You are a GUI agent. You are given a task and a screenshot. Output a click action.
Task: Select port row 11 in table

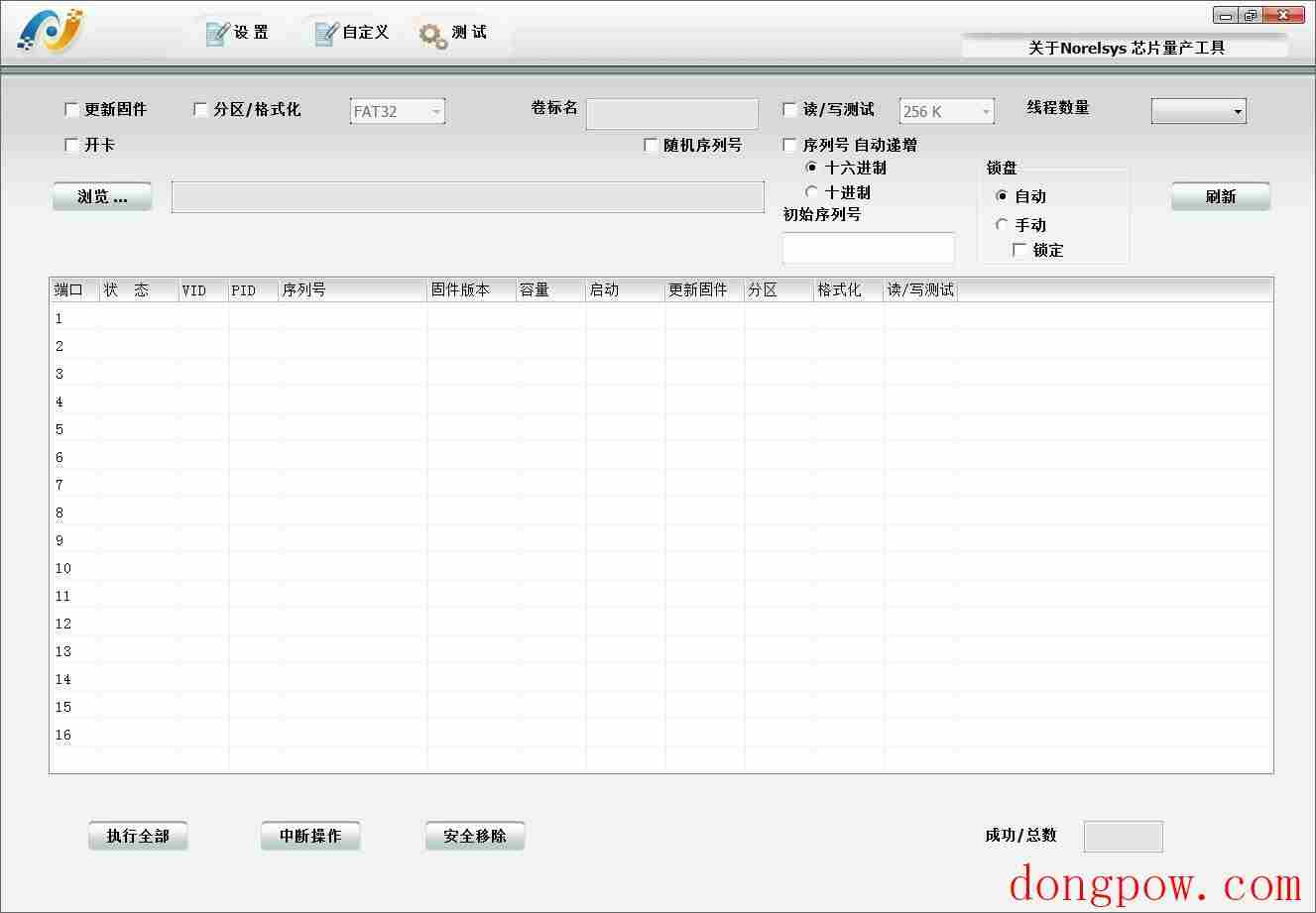click(660, 596)
